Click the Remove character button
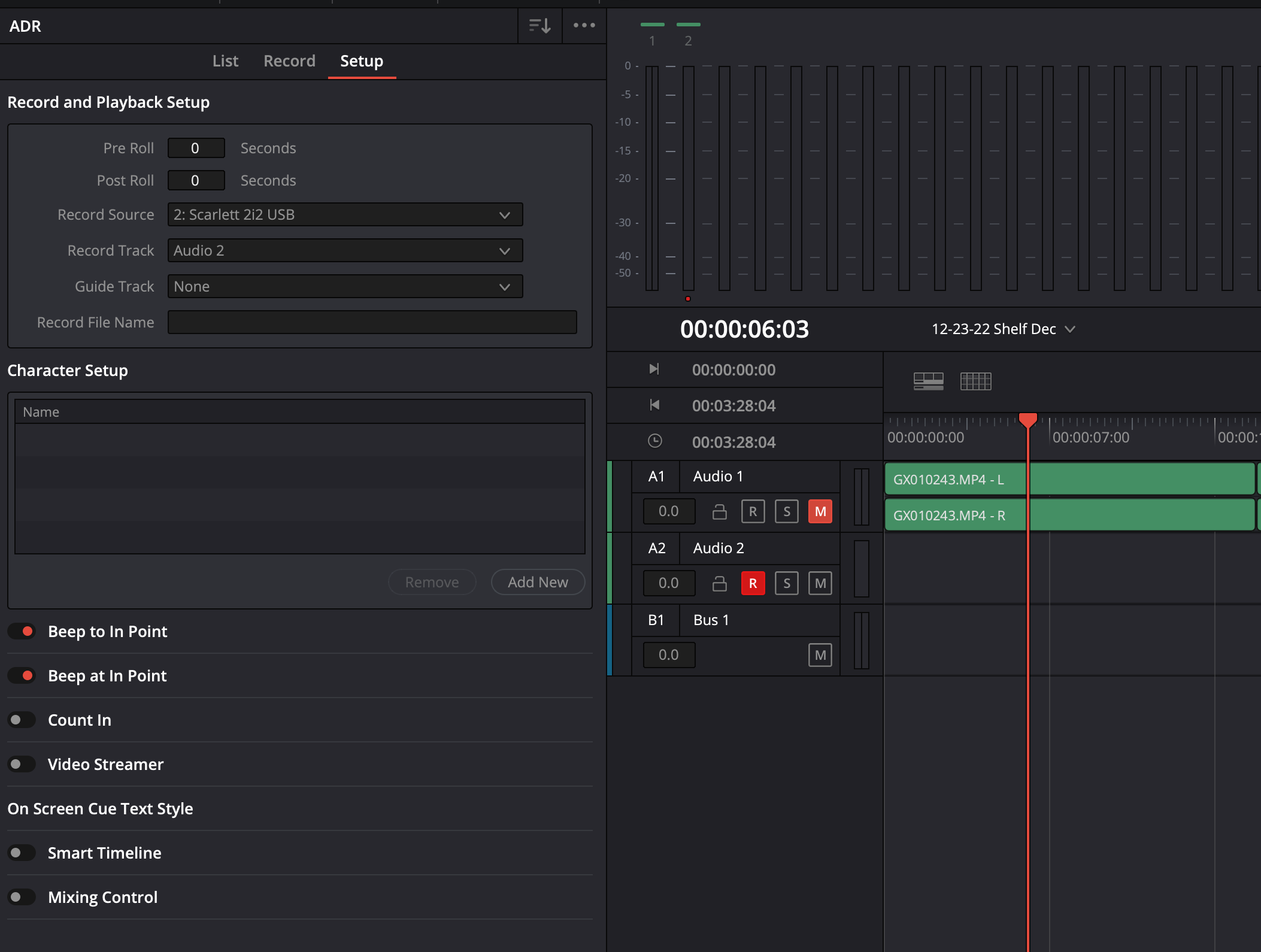The height and width of the screenshot is (952, 1261). click(x=432, y=582)
